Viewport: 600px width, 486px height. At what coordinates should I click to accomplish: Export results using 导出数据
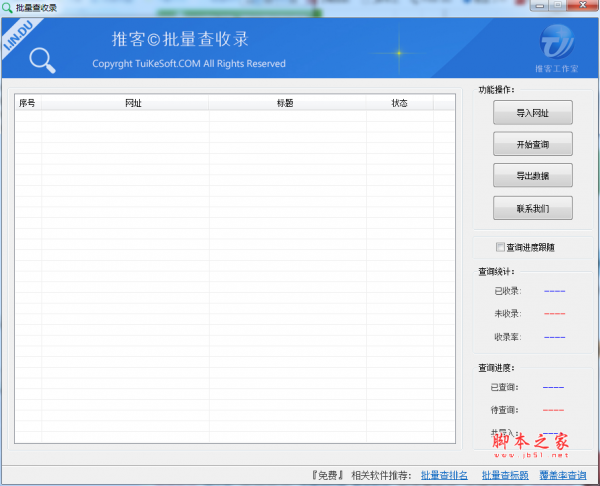[532, 176]
